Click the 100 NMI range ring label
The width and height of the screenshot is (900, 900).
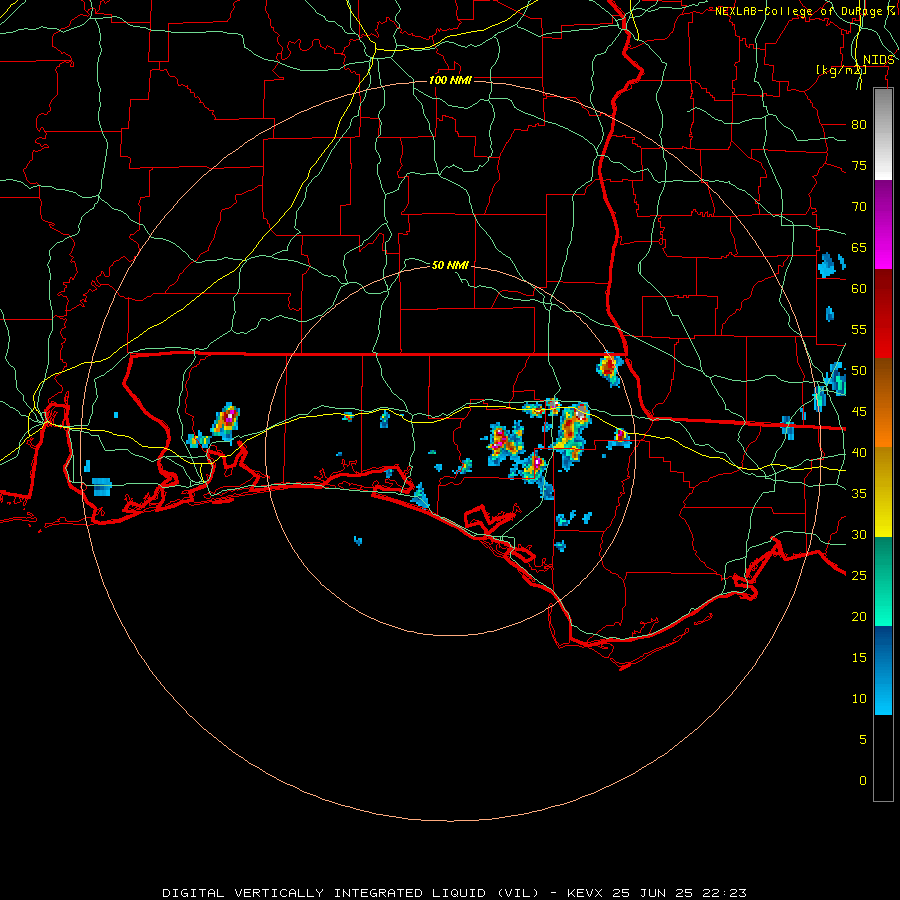click(x=450, y=80)
